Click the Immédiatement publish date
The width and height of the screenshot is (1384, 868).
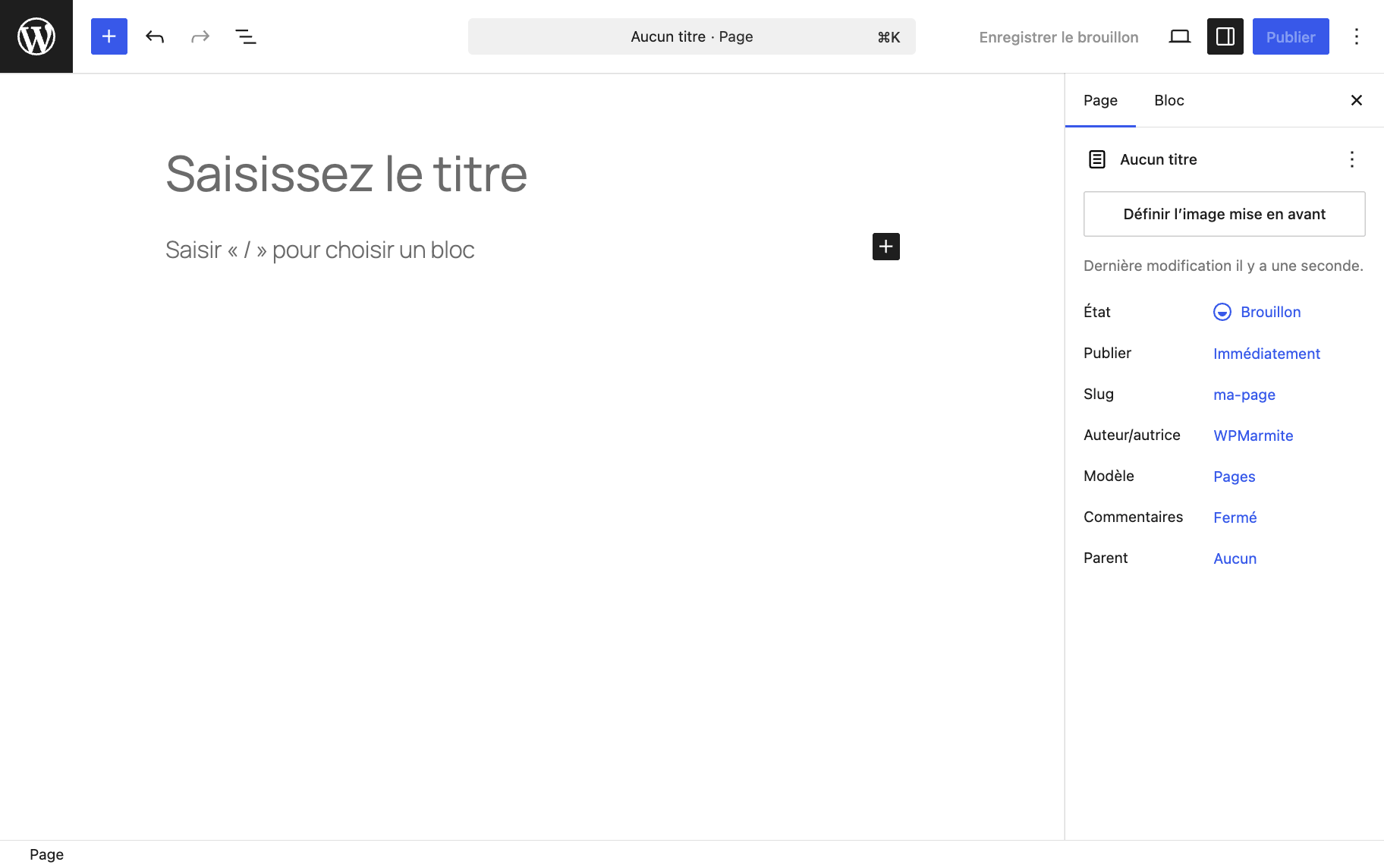[1266, 354]
